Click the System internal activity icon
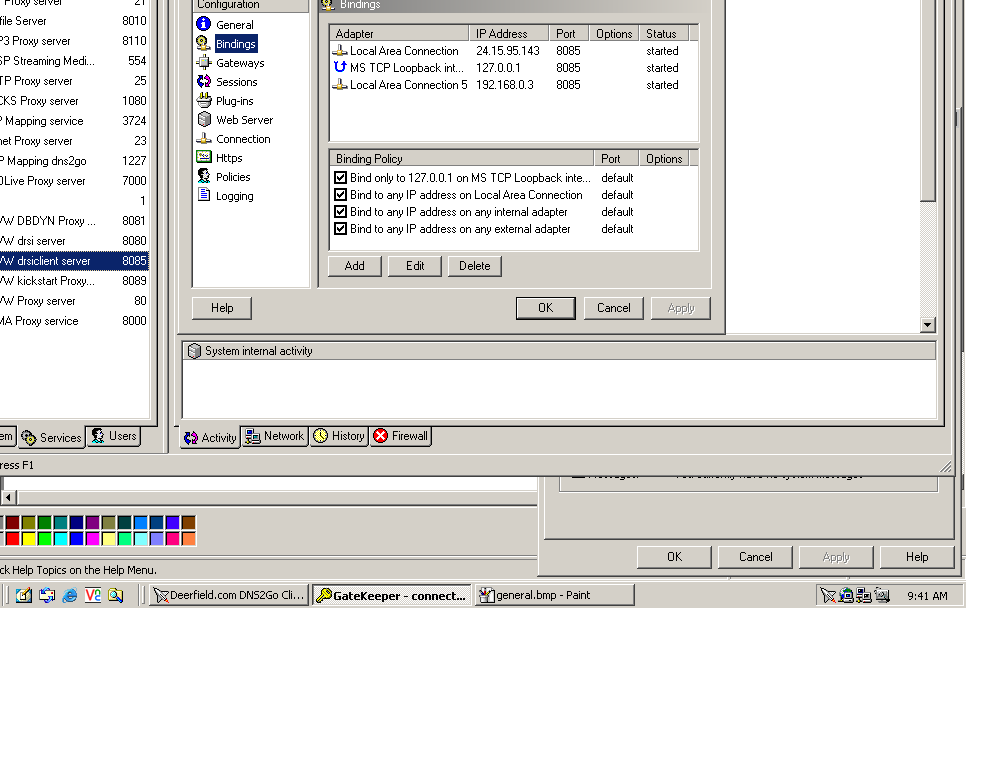Image resolution: width=1002 pixels, height=758 pixels. tap(194, 351)
